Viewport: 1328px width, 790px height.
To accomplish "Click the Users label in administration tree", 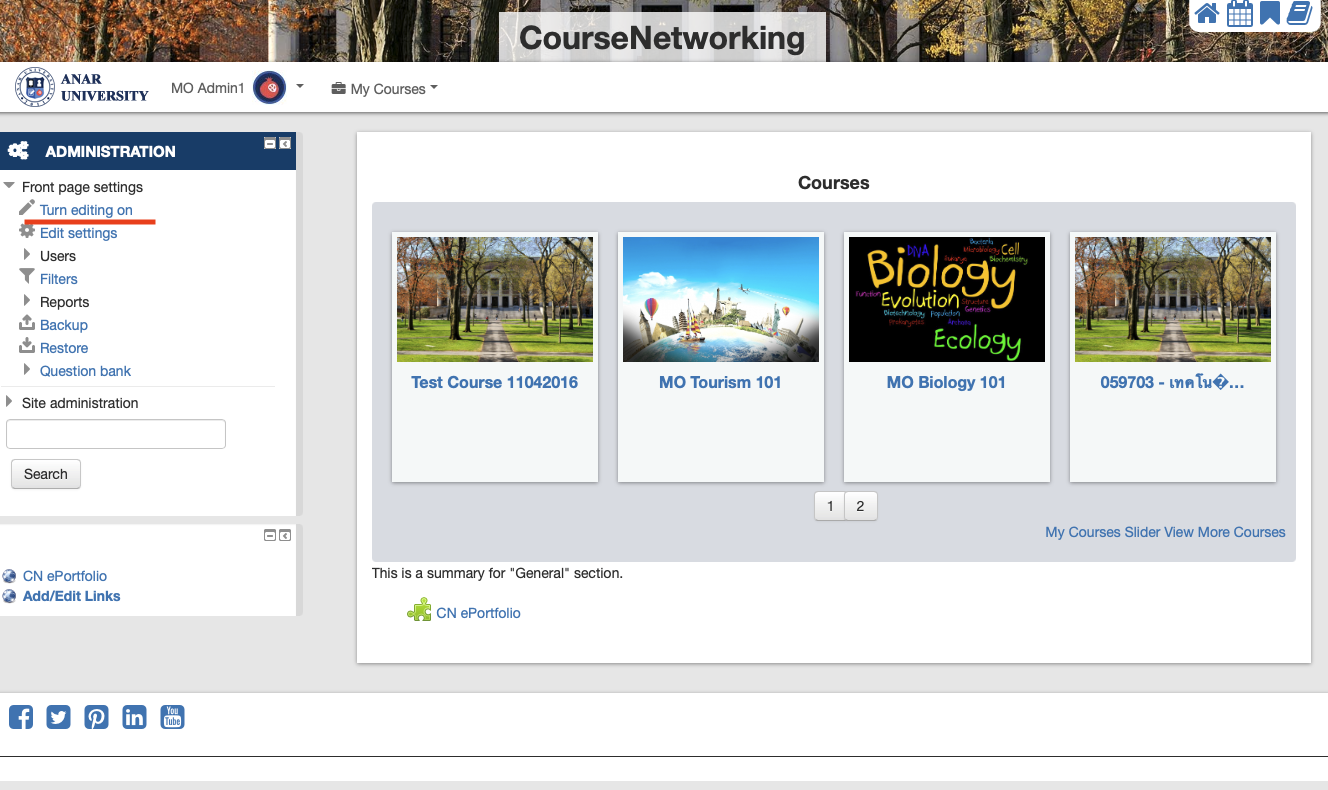I will tap(58, 256).
